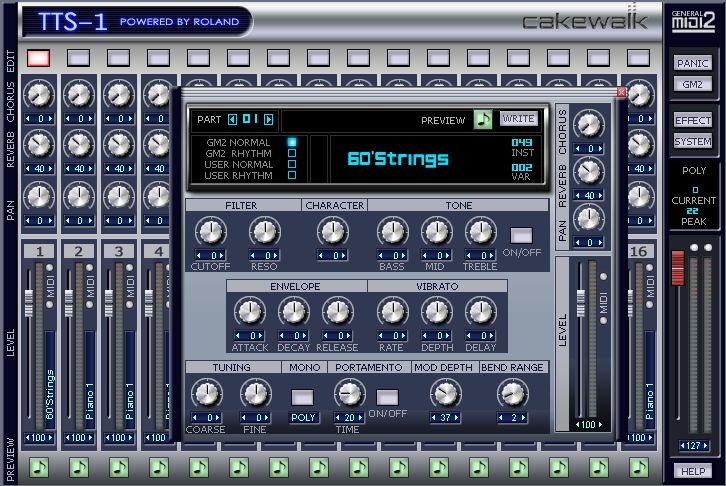
Task: Click the part 1 chorus knob
Action: click(x=39, y=94)
